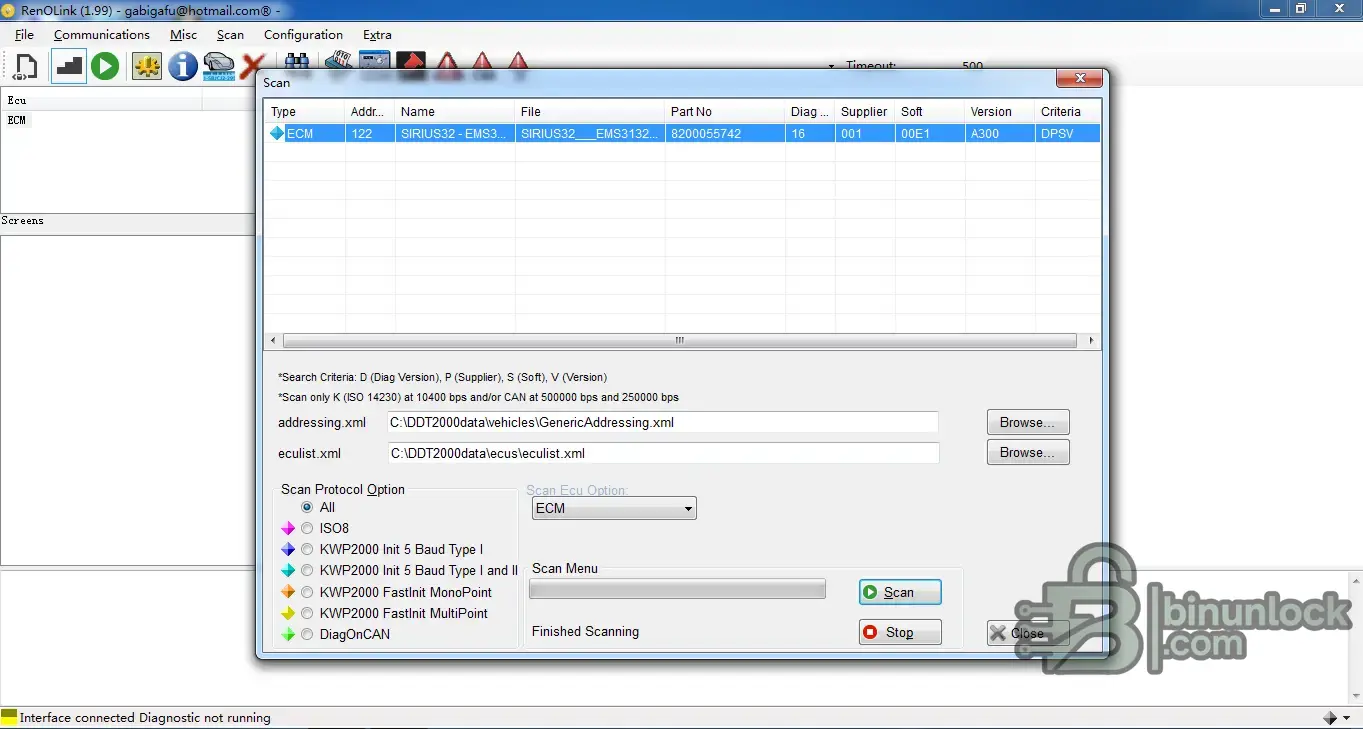Screen dimensions: 1363x729
Task: Click the blue diamond icon on ECM row
Action: click(x=277, y=133)
